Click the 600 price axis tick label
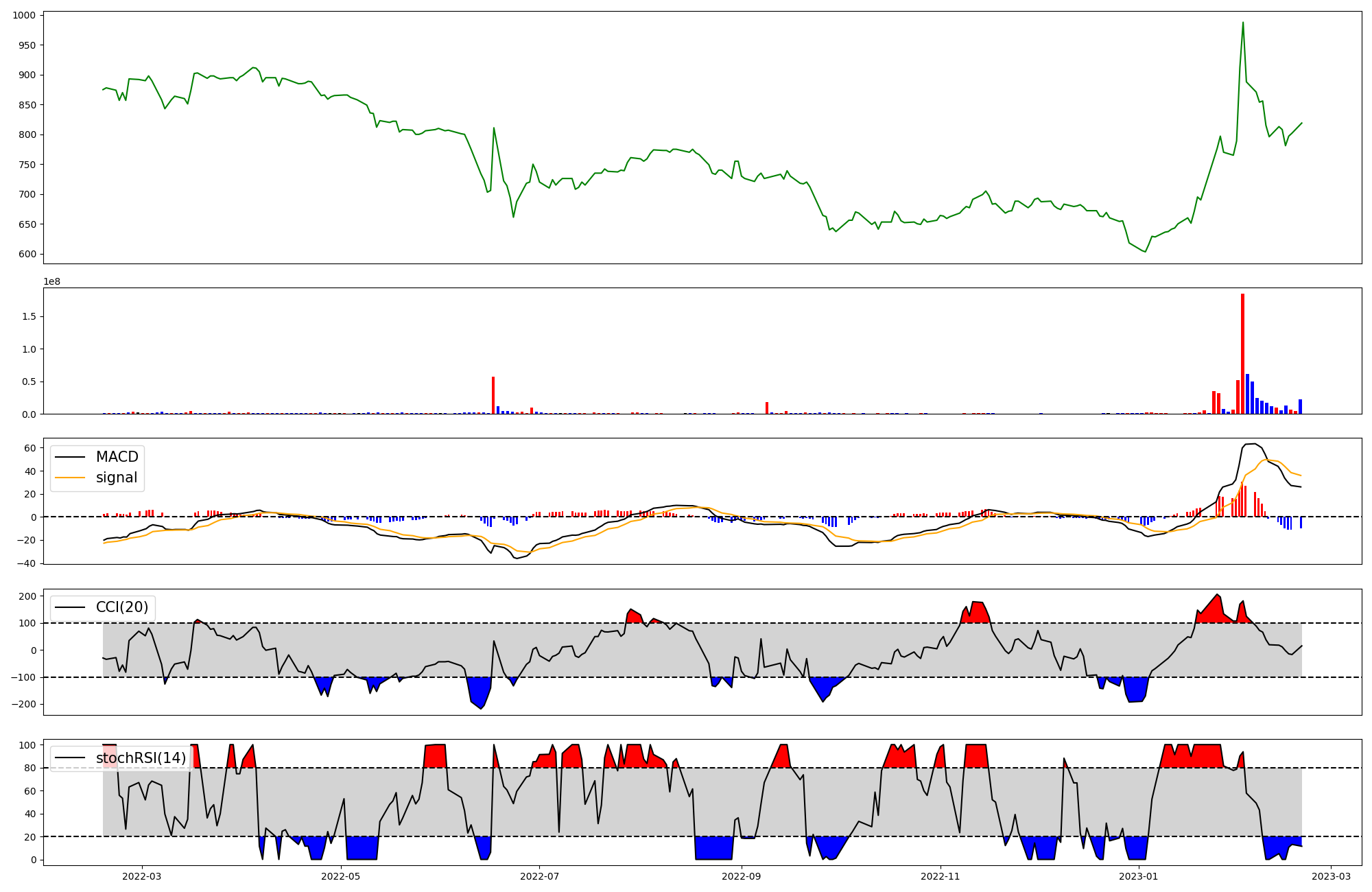 point(28,255)
